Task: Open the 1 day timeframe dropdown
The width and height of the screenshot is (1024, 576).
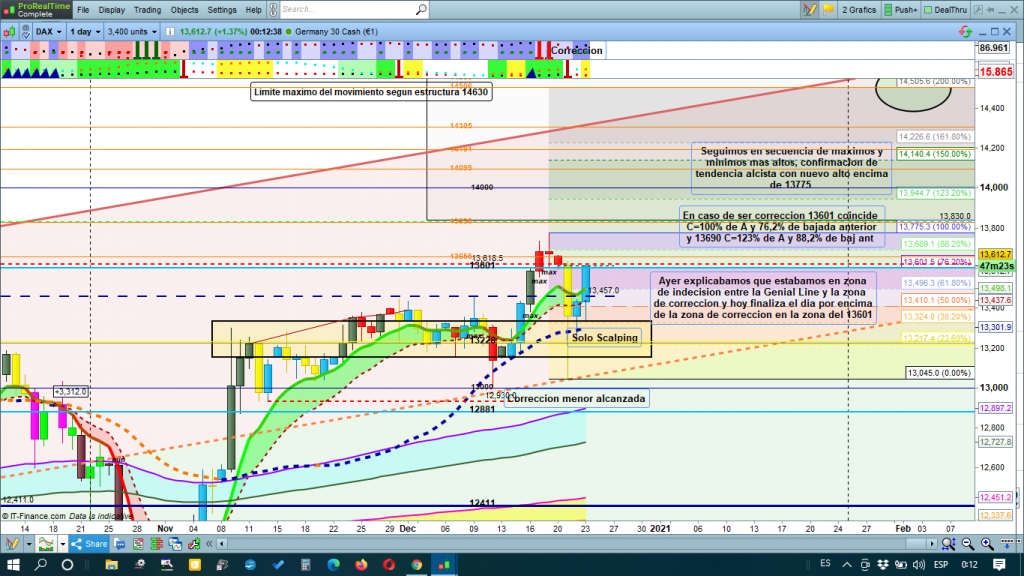Action: pyautogui.click(x=83, y=31)
